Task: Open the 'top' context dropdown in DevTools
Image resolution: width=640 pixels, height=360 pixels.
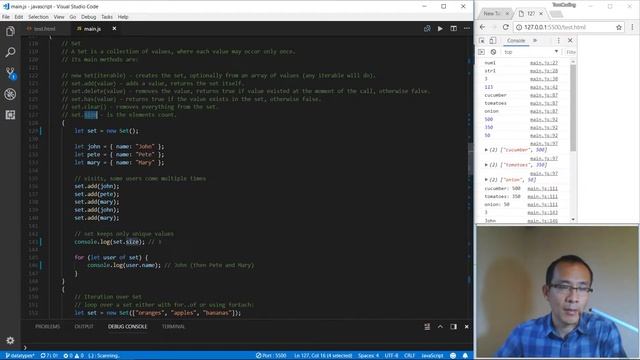Action: [x=531, y=52]
